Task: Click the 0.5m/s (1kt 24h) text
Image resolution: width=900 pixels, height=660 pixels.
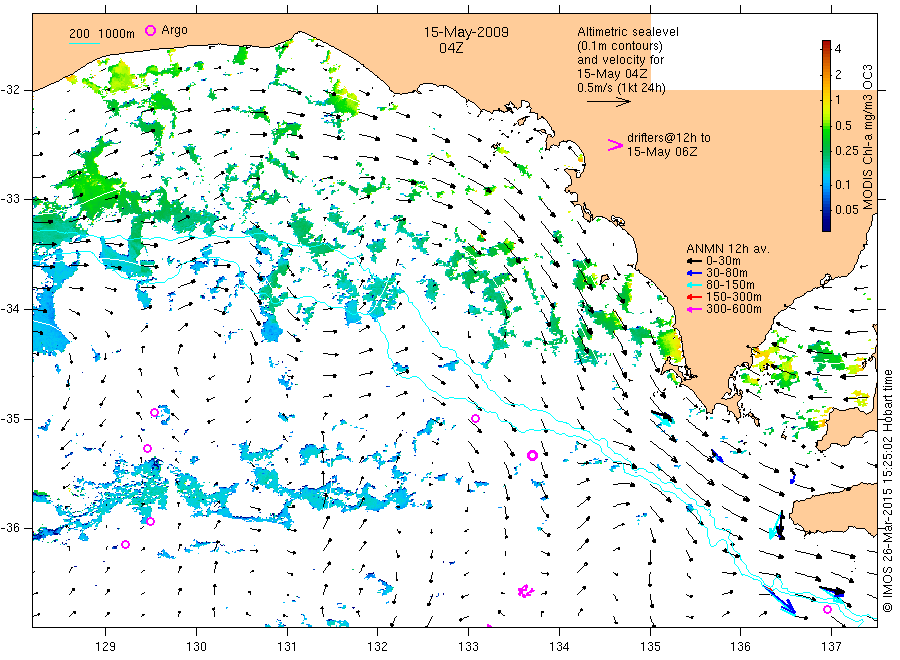Action: (x=622, y=88)
